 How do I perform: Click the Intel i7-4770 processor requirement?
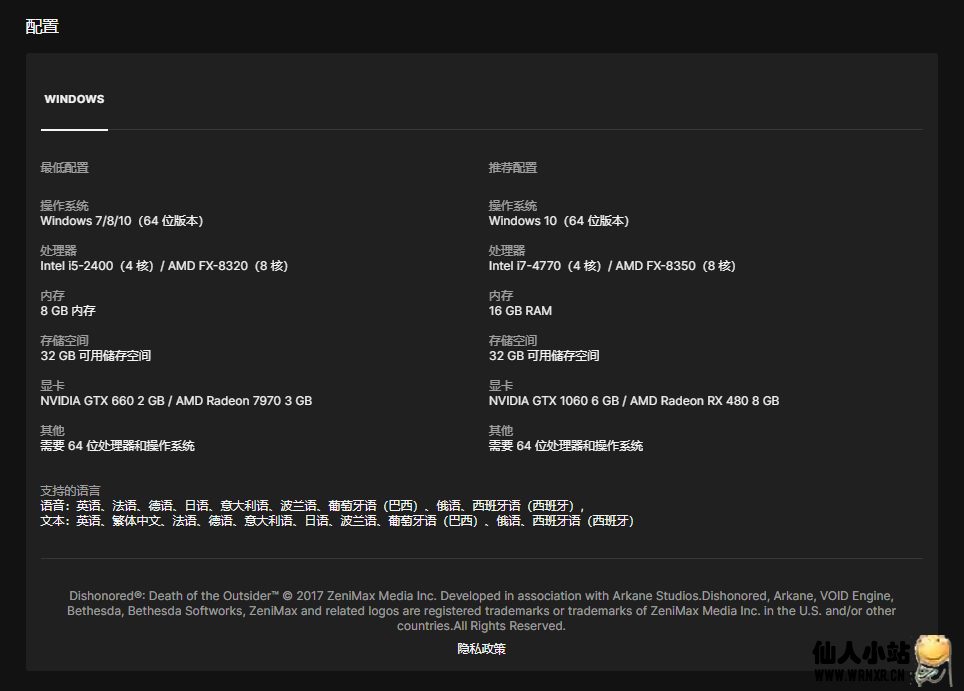[x=611, y=266]
